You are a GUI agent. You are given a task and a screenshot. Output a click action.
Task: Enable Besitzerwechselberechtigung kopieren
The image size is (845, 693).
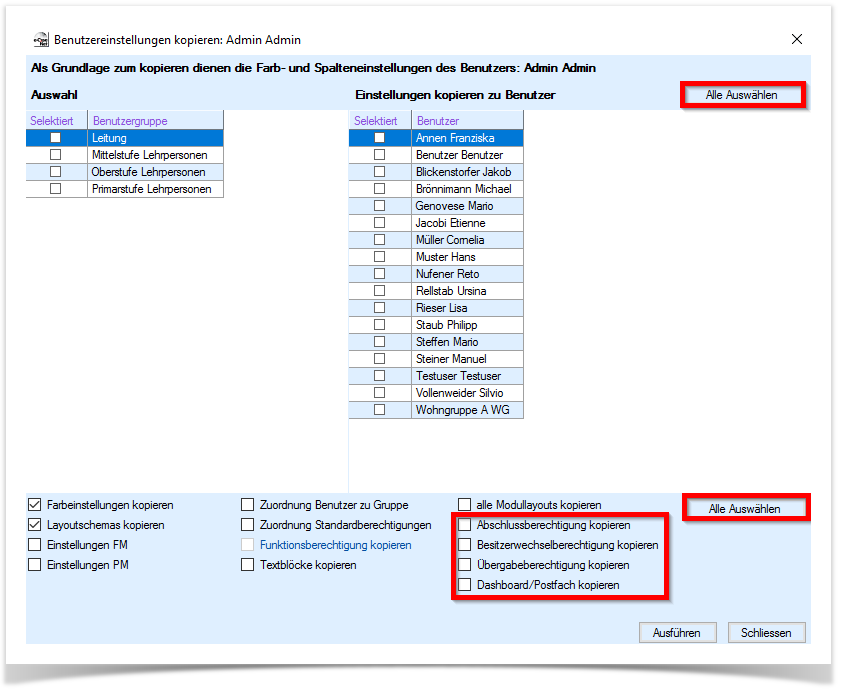click(465, 545)
